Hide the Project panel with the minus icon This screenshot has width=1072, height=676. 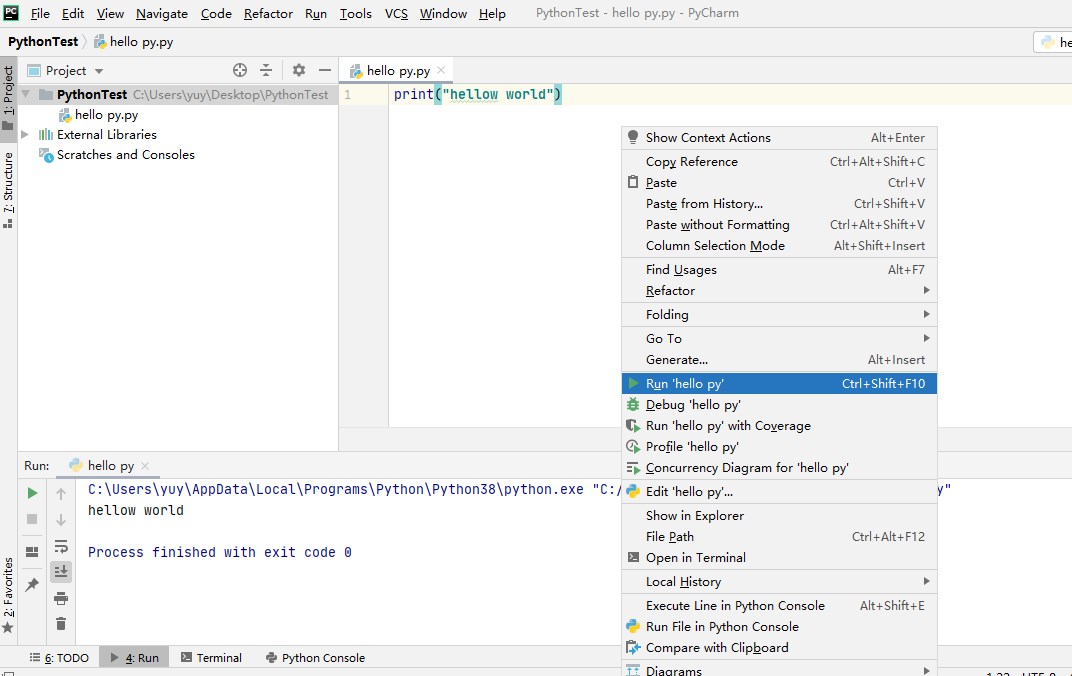click(x=325, y=70)
